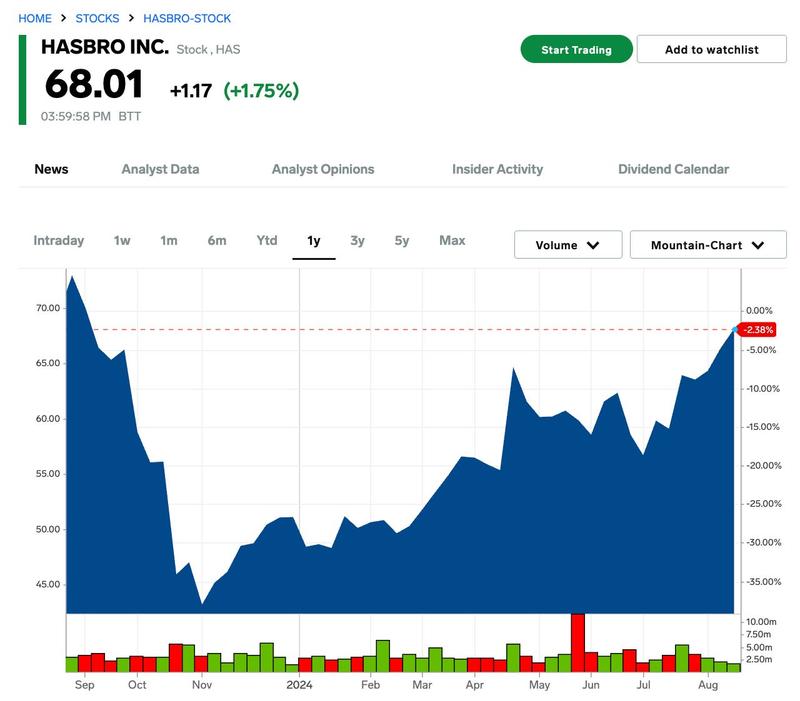800x701 pixels.
Task: Set chart range to 6m
Action: tap(217, 240)
